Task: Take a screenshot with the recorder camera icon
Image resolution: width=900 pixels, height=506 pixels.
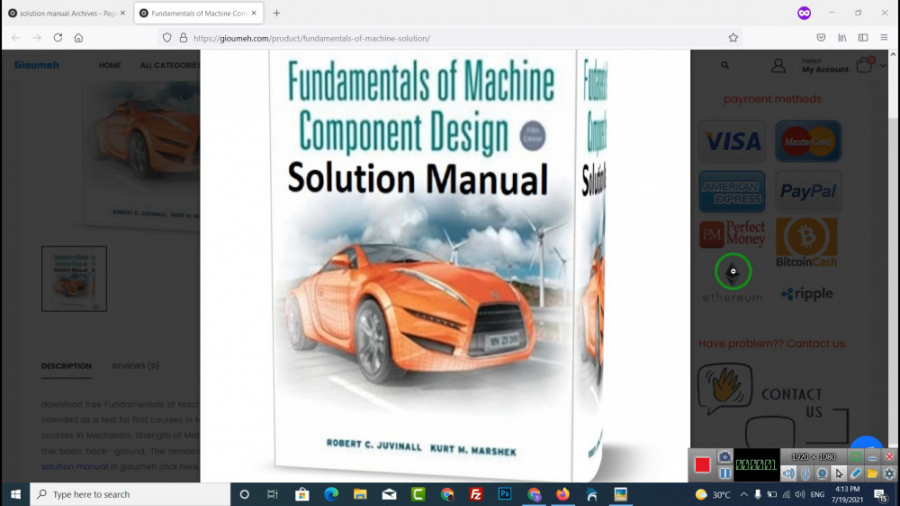Action: pos(725,457)
